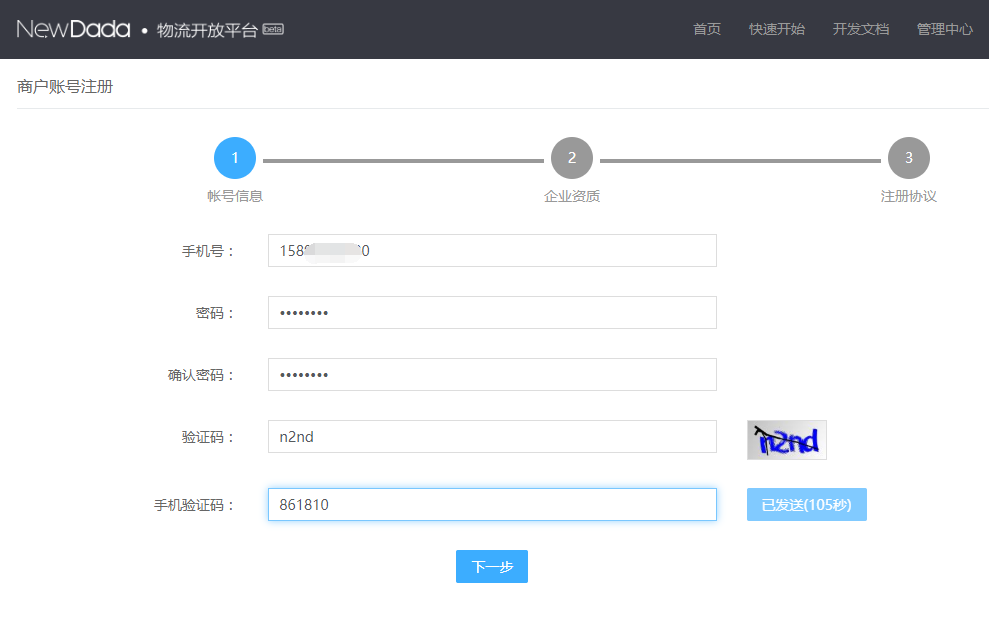989x644 pixels.
Task: Open 快速开始 navigation item
Action: pyautogui.click(x=777, y=29)
